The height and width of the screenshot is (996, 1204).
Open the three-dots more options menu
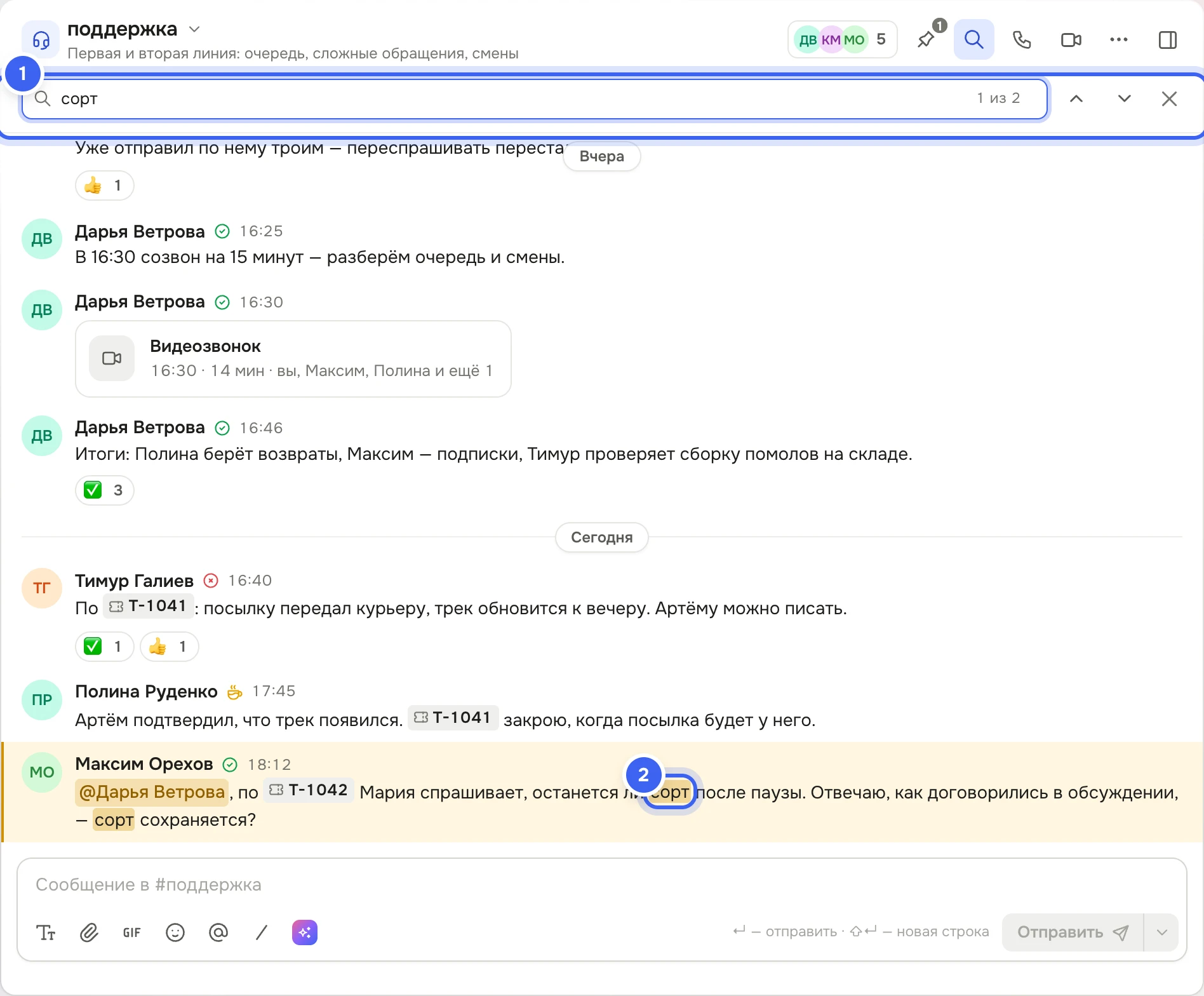[x=1119, y=39]
